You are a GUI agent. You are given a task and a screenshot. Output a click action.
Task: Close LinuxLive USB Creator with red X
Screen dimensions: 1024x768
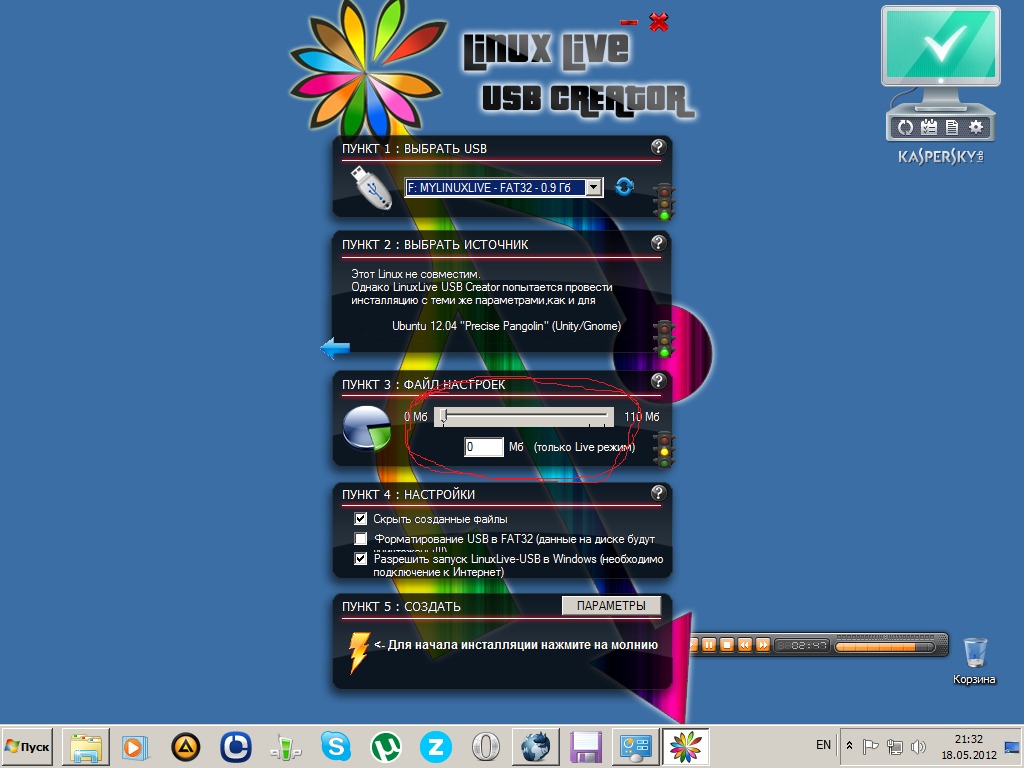[659, 22]
